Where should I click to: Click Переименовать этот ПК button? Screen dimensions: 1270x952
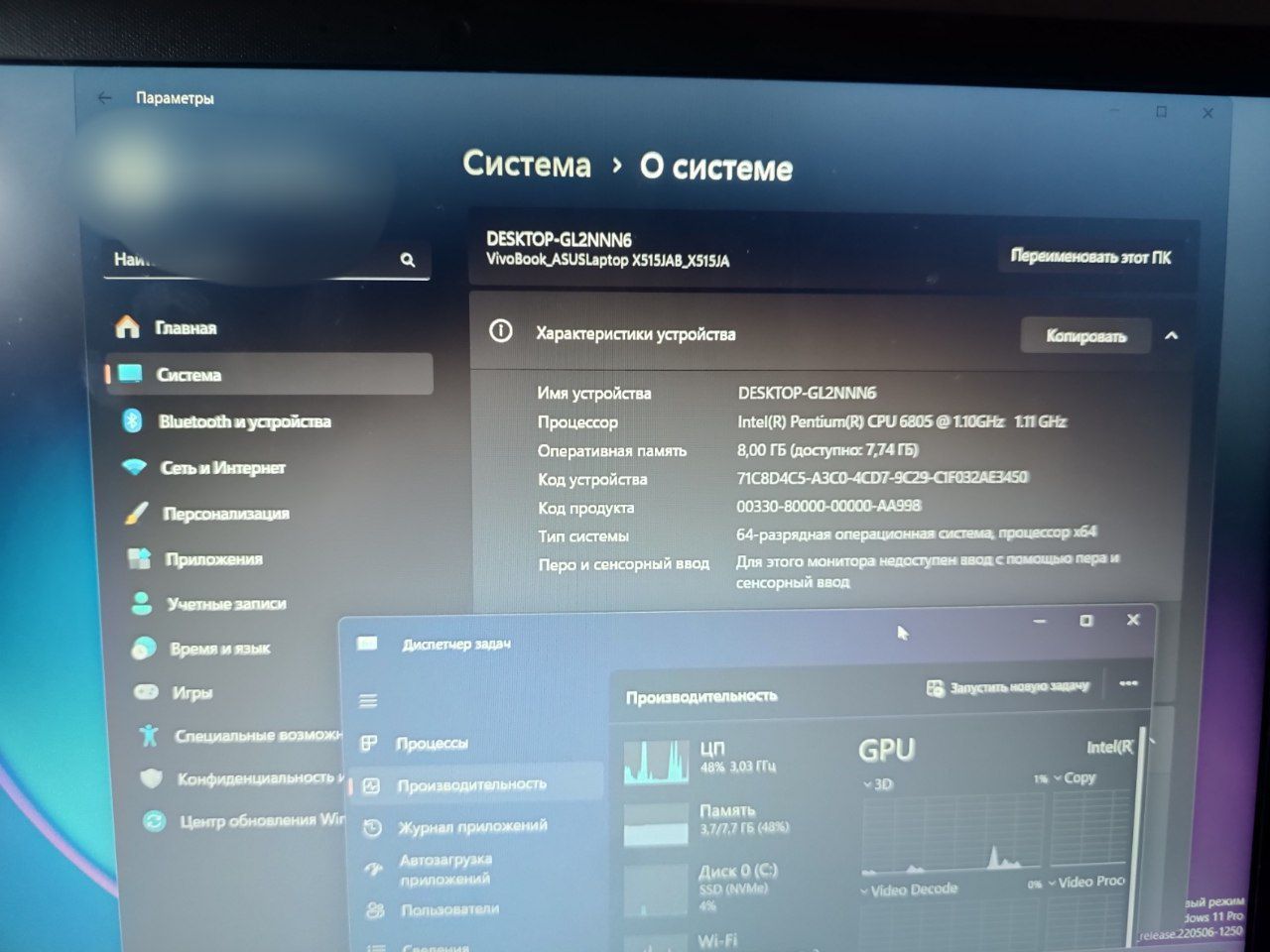[x=1090, y=257]
